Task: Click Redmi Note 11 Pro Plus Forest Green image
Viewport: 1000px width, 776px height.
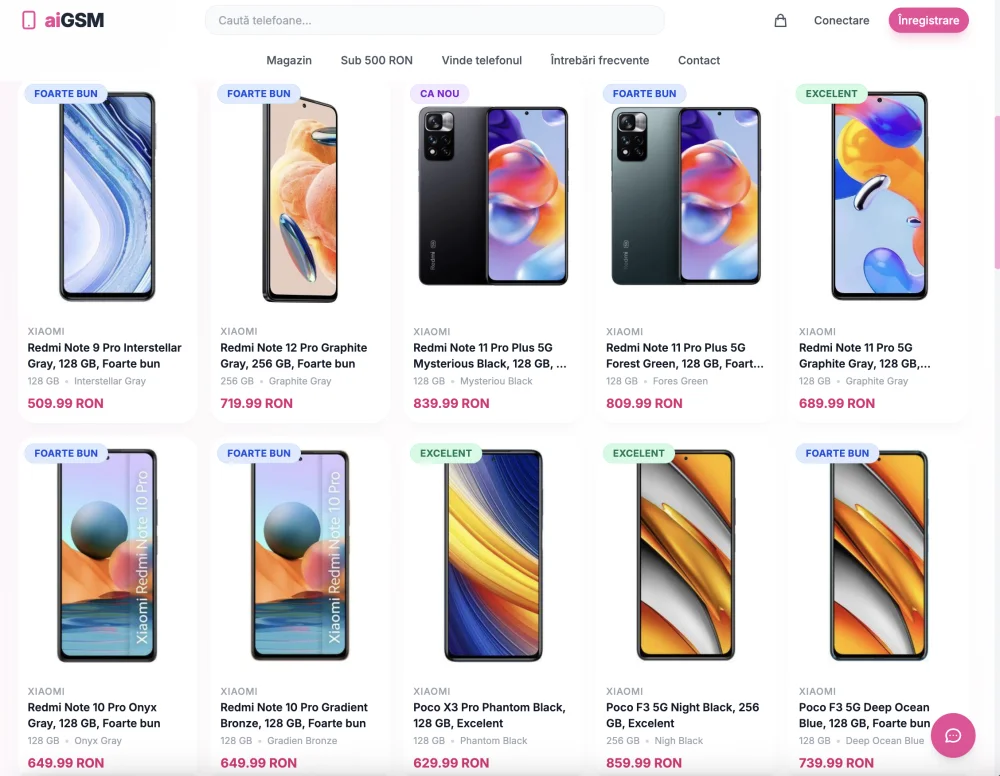Action: pyautogui.click(x=686, y=197)
